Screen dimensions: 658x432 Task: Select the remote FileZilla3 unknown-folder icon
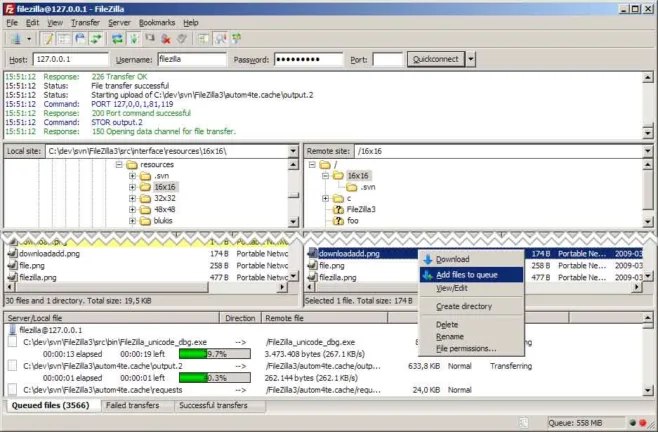point(338,209)
